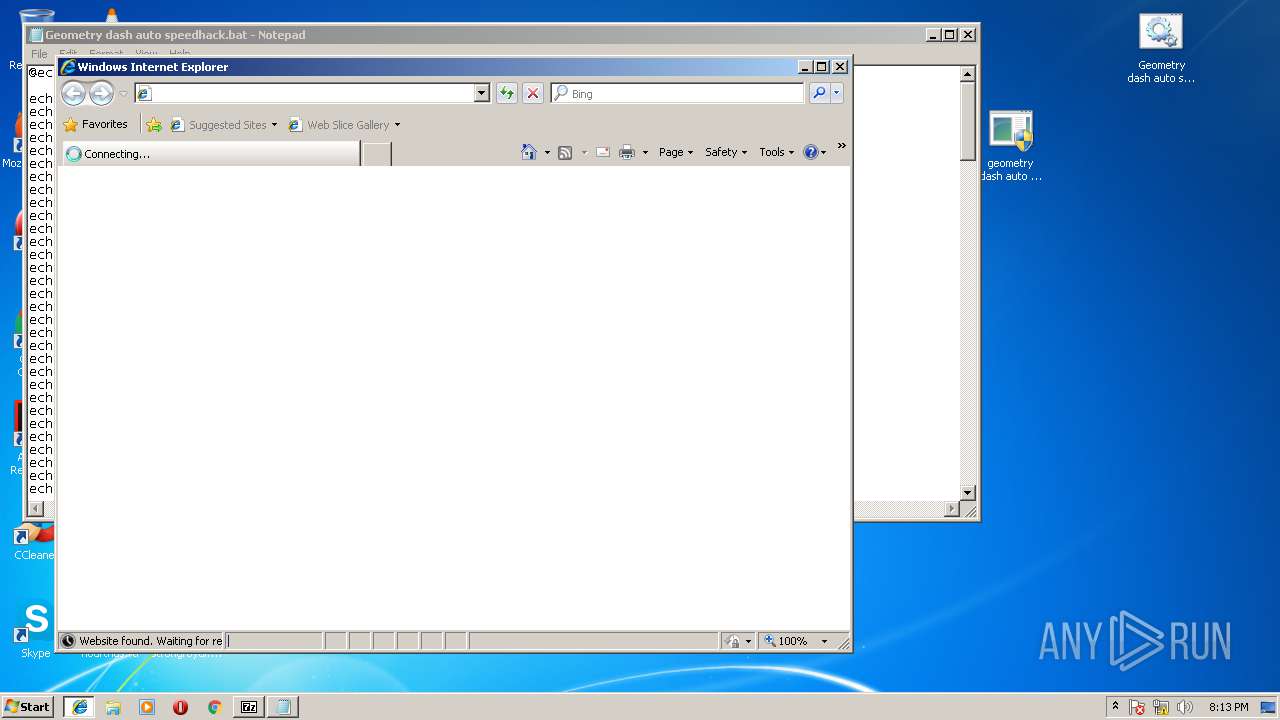Launch Windows Media Player from taskbar
The width and height of the screenshot is (1280, 720).
tap(147, 707)
